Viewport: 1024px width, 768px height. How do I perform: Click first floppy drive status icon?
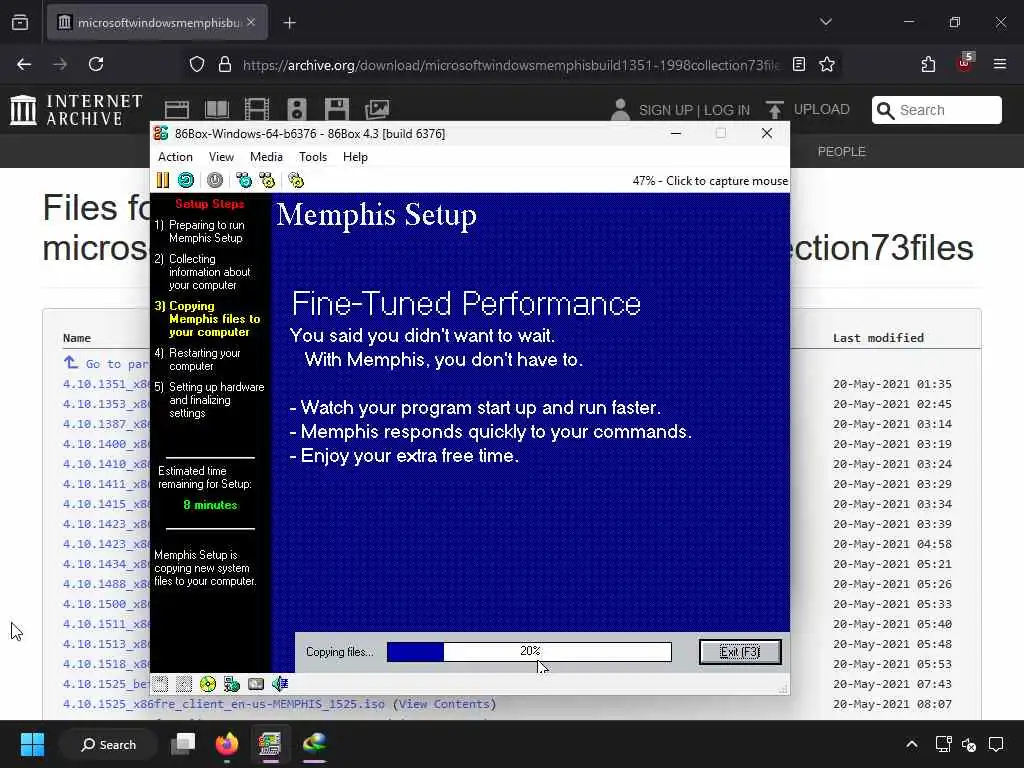(160, 684)
